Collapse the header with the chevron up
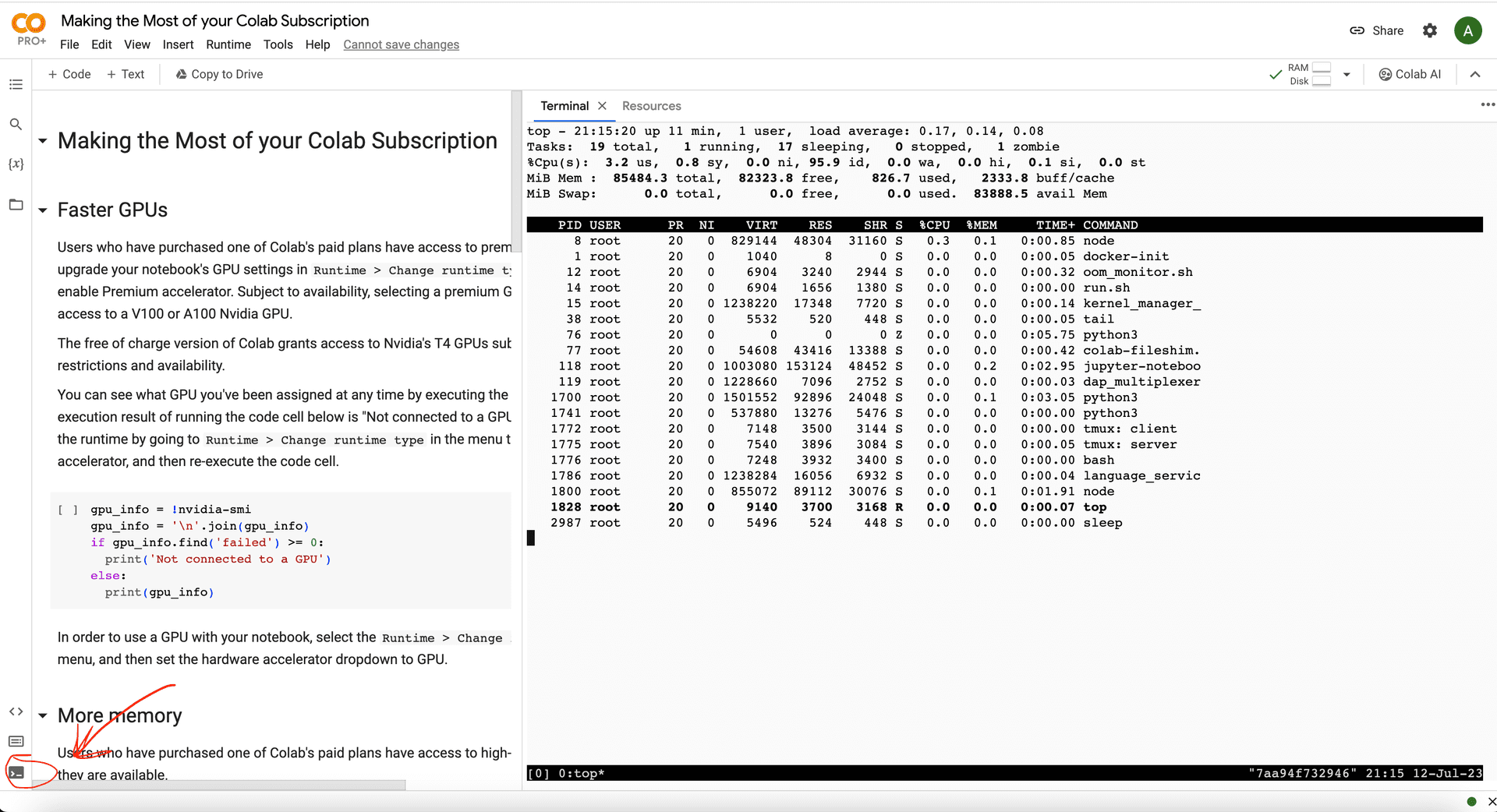 coord(1474,75)
